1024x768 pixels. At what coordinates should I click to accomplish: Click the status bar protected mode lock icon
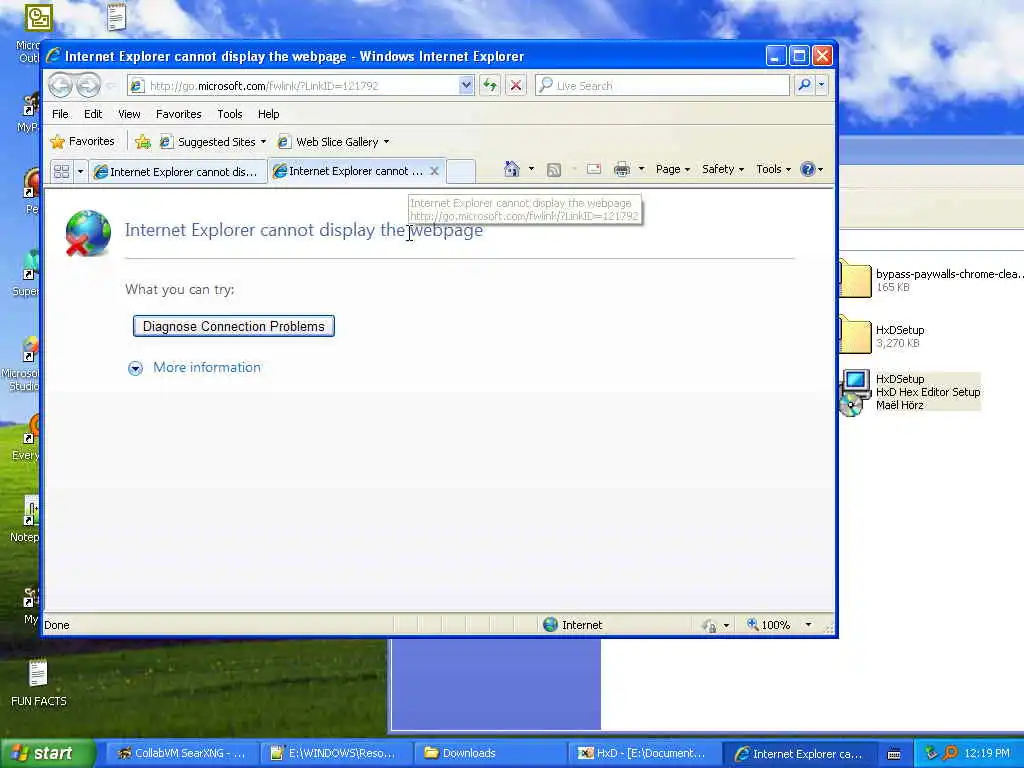coord(710,626)
